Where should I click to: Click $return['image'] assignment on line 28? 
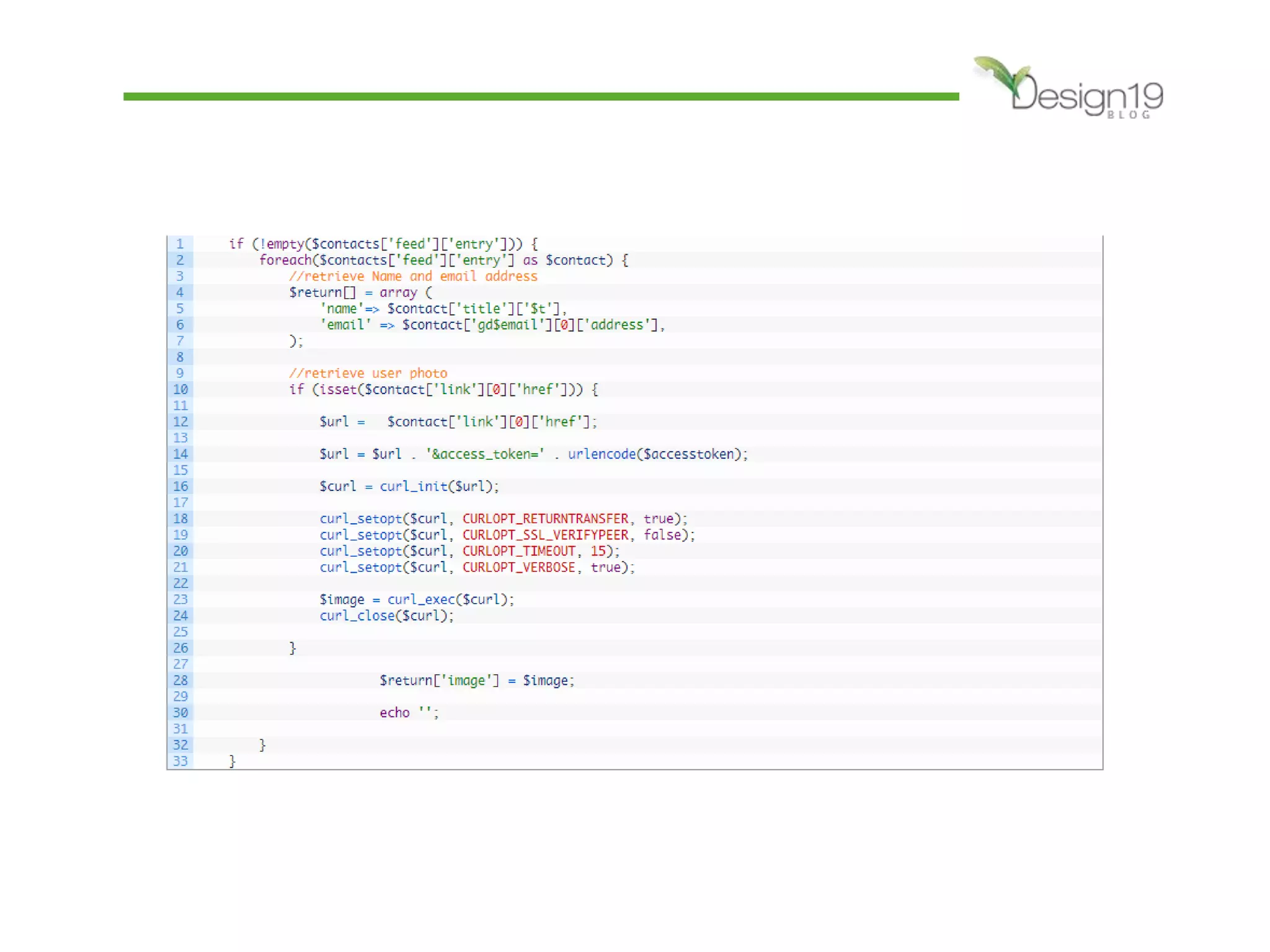tap(439, 681)
